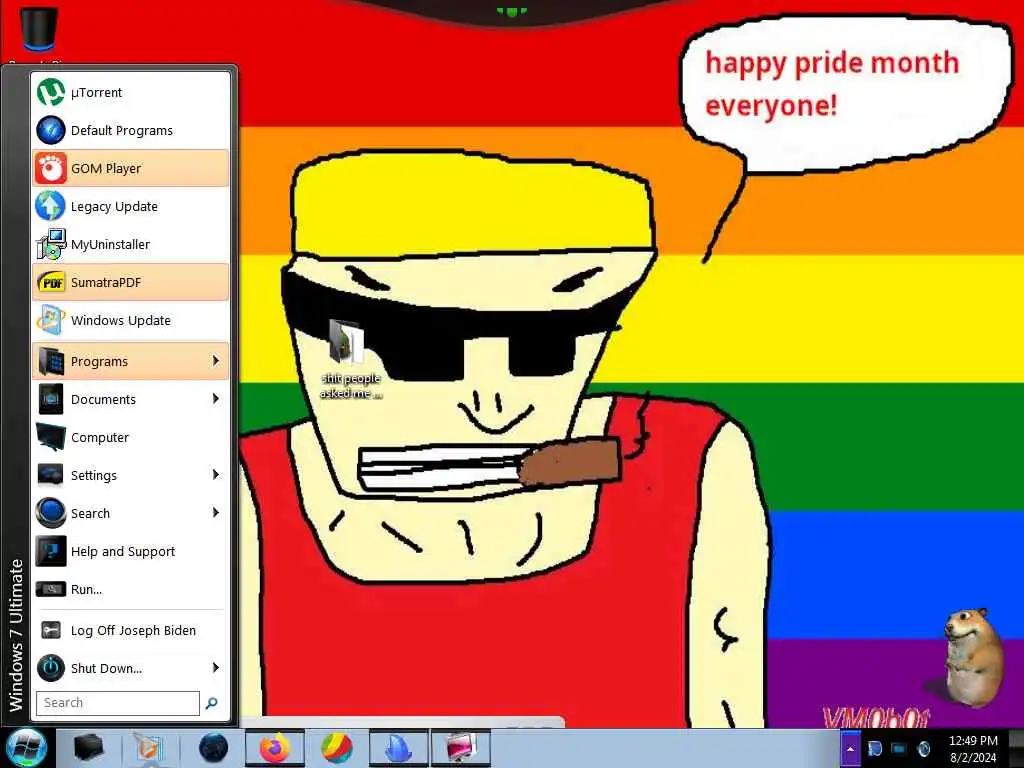Open the Search menu item
This screenshot has height=768, width=1024.
131,513
